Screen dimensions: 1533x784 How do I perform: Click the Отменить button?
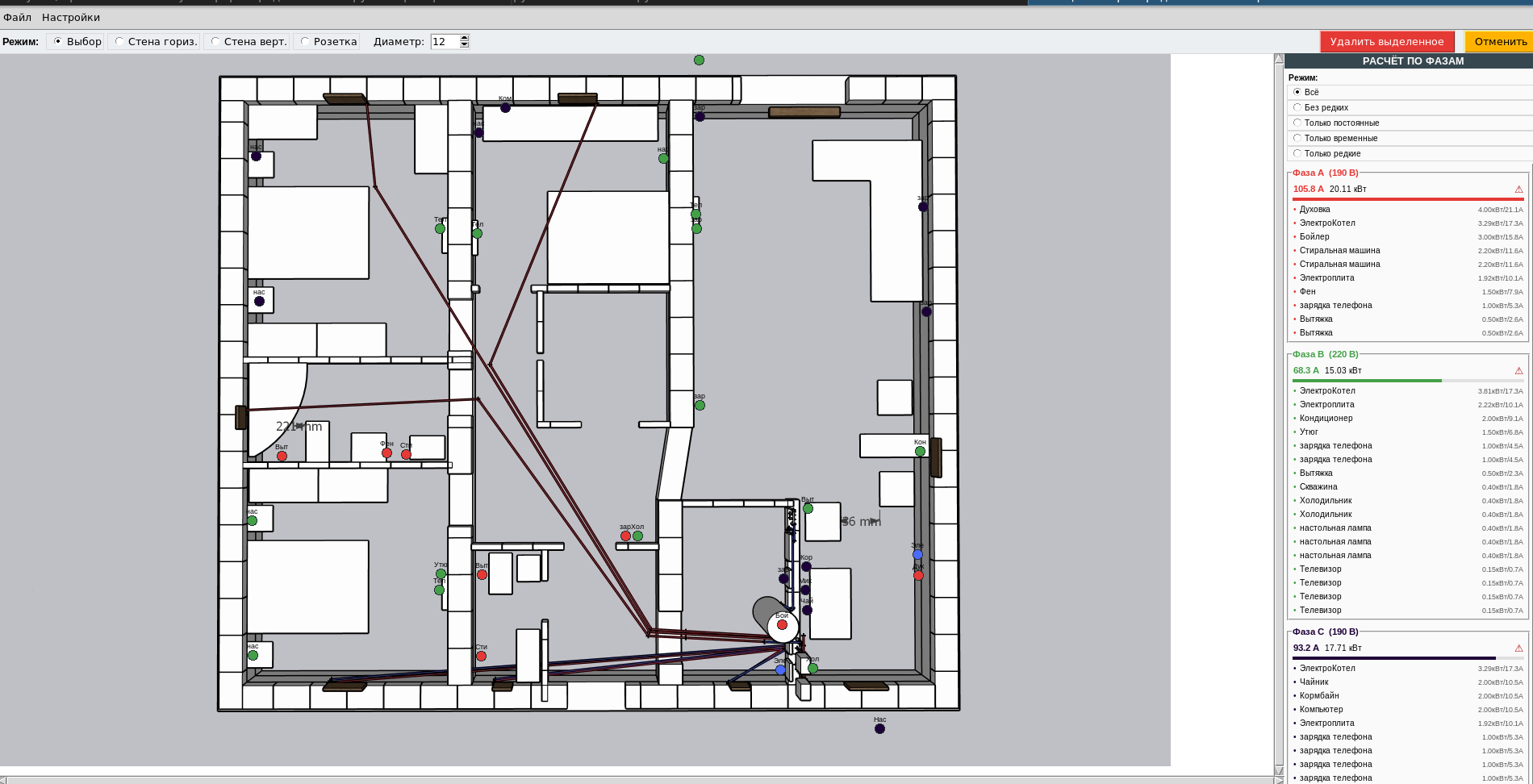(1500, 42)
